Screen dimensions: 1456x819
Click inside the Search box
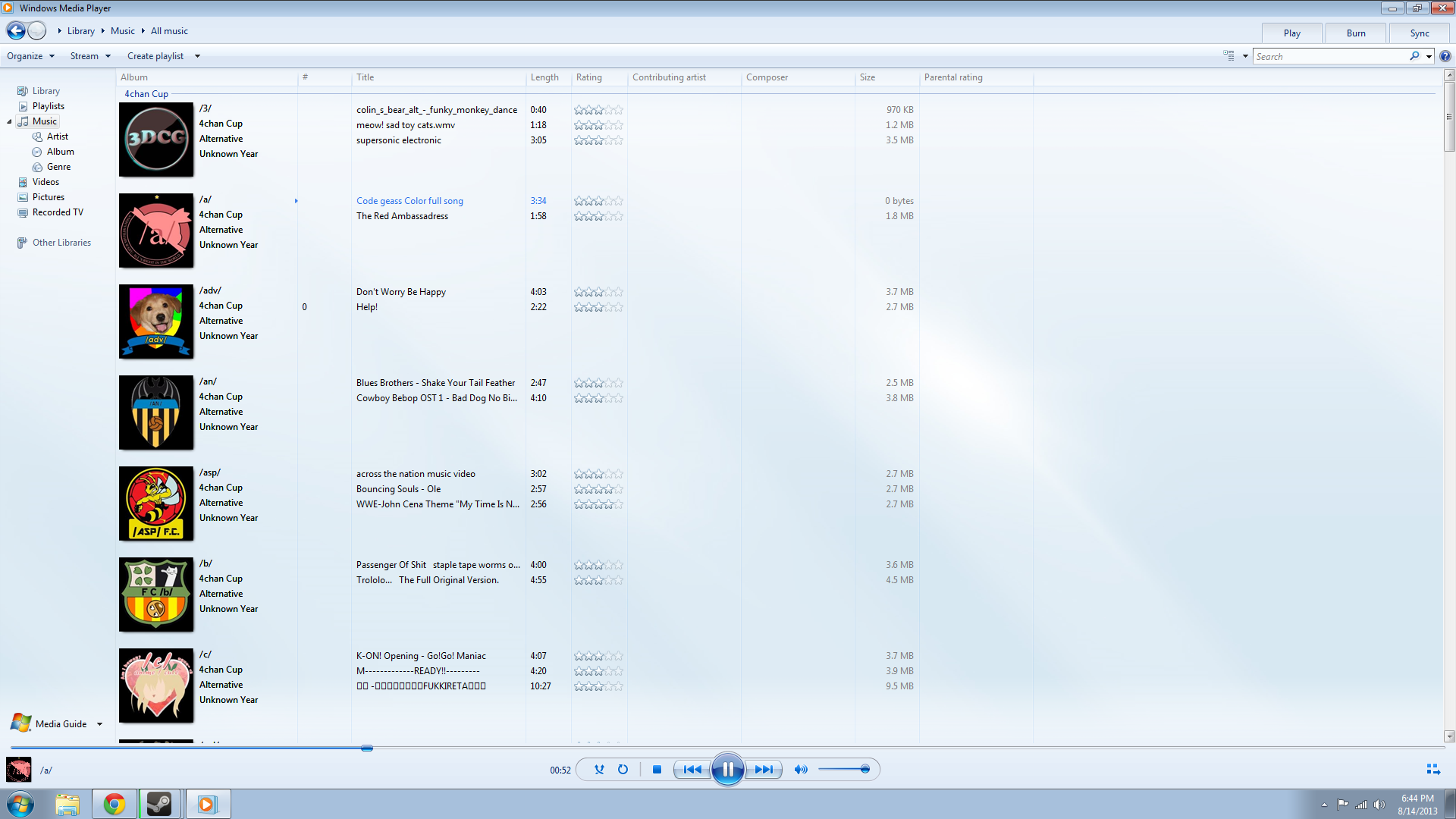1331,56
